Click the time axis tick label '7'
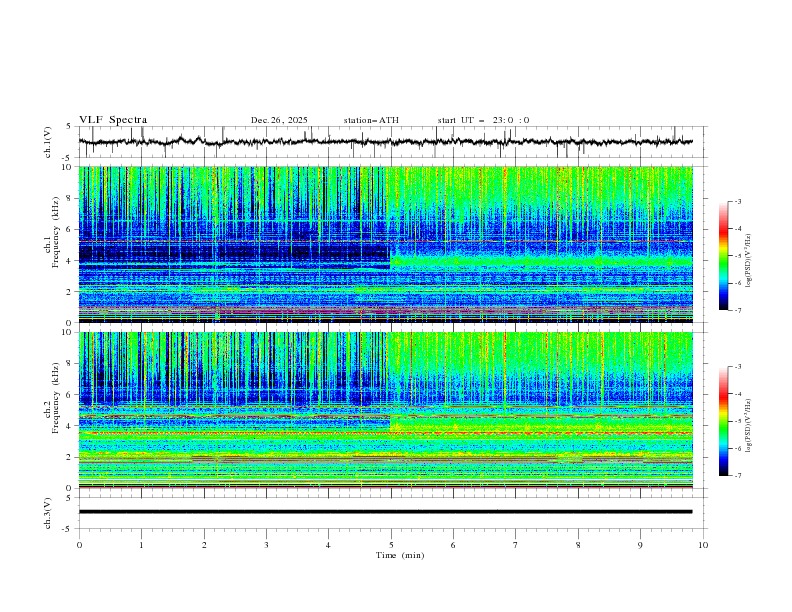 click(x=516, y=545)
